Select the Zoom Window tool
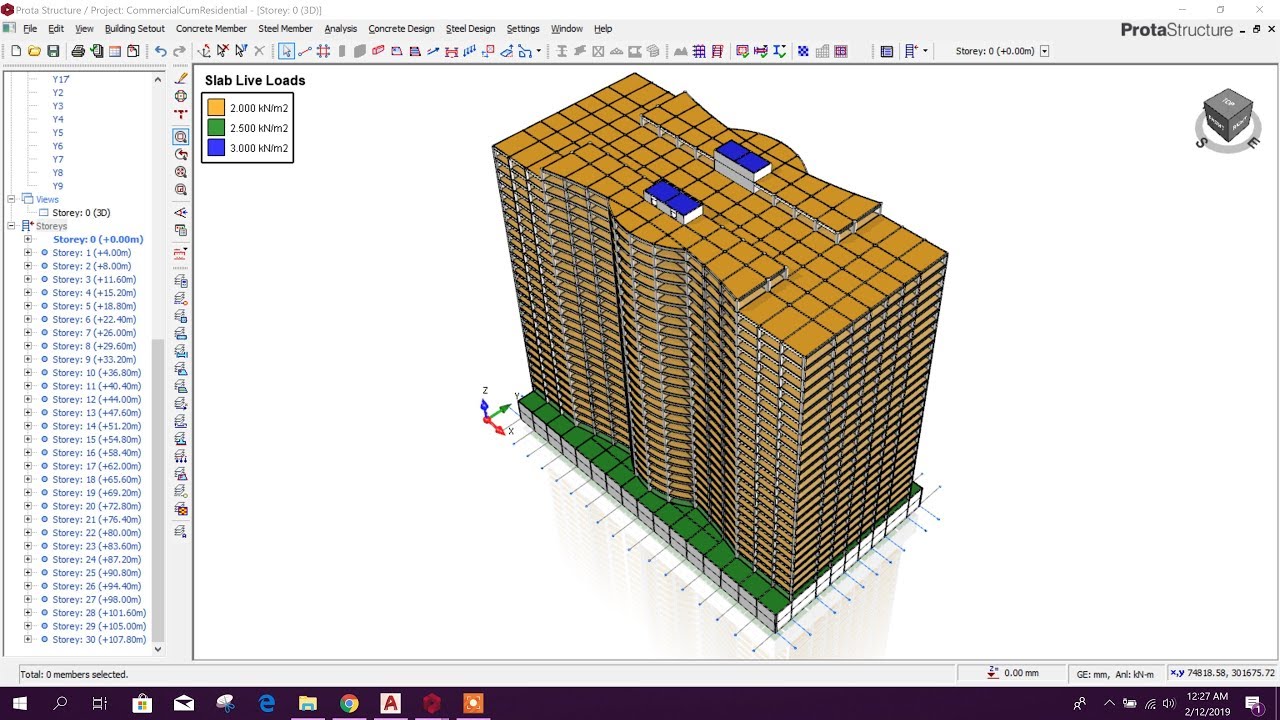This screenshot has height=720, width=1280. pyautogui.click(x=181, y=135)
